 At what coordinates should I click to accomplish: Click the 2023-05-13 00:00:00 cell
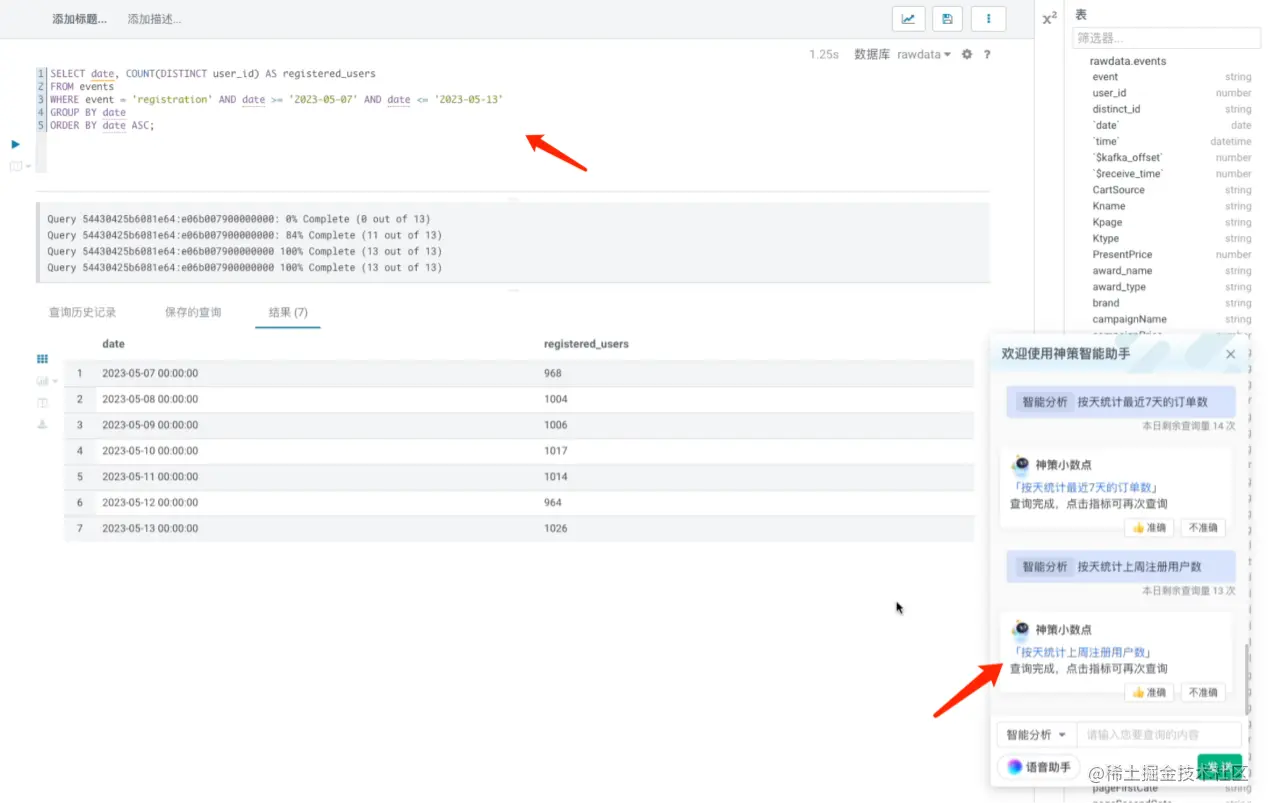click(150, 528)
